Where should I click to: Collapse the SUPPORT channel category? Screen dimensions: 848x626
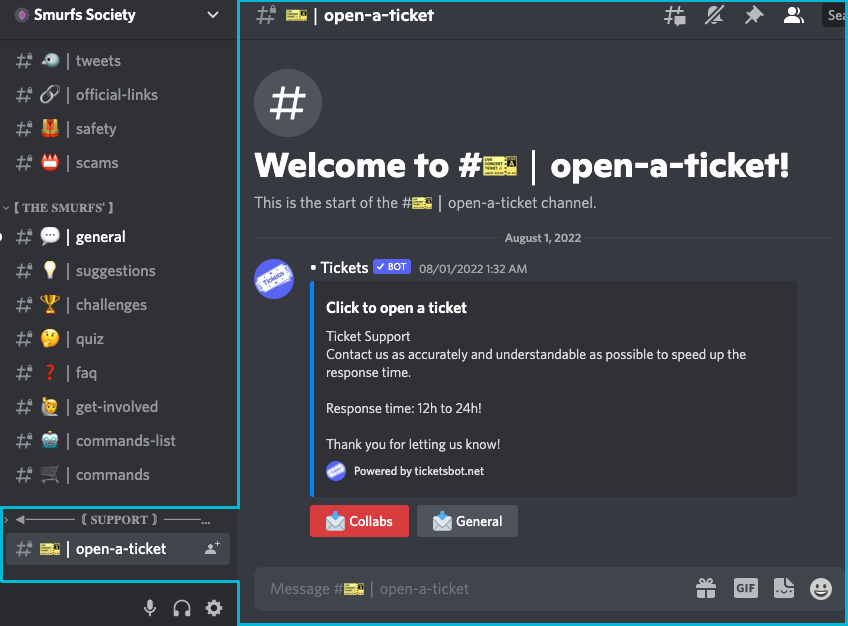tap(110, 520)
